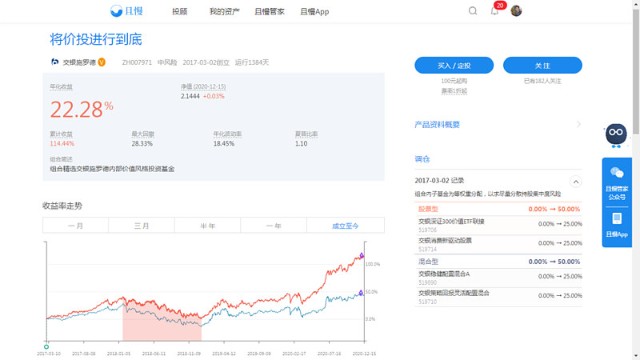Click the orange V verified badge
640x360 pixels.
click(101, 62)
